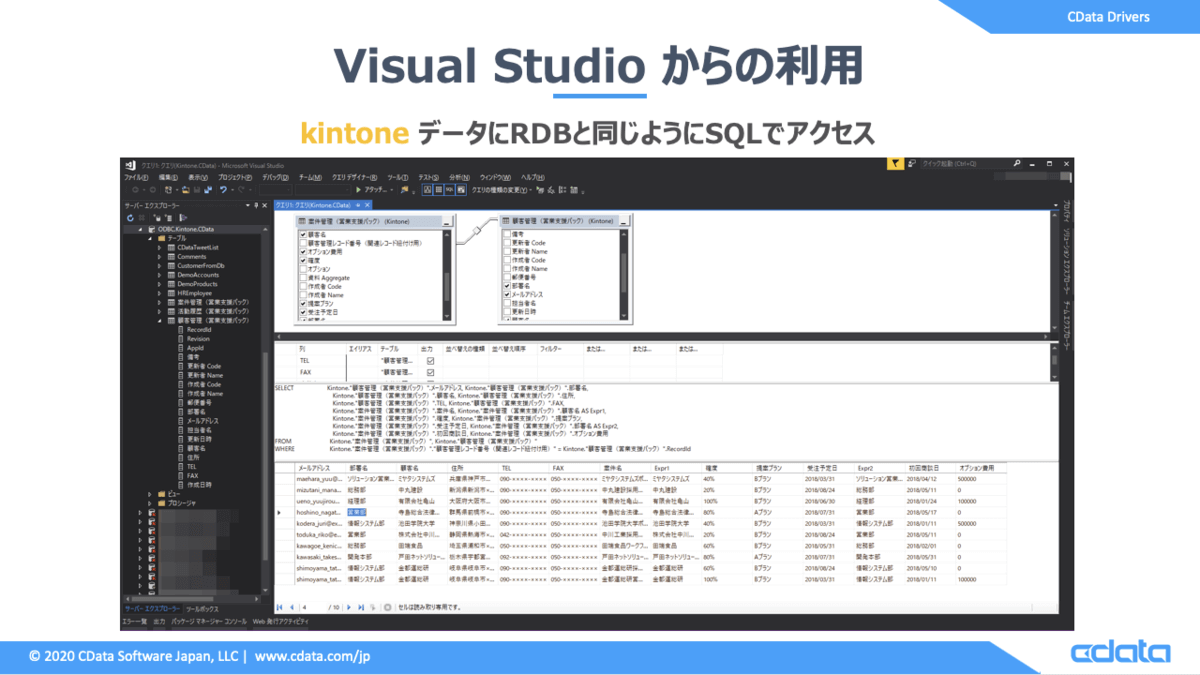Open パッケージ マネージャー コンソール tab
The height and width of the screenshot is (675, 1200).
tap(209, 622)
